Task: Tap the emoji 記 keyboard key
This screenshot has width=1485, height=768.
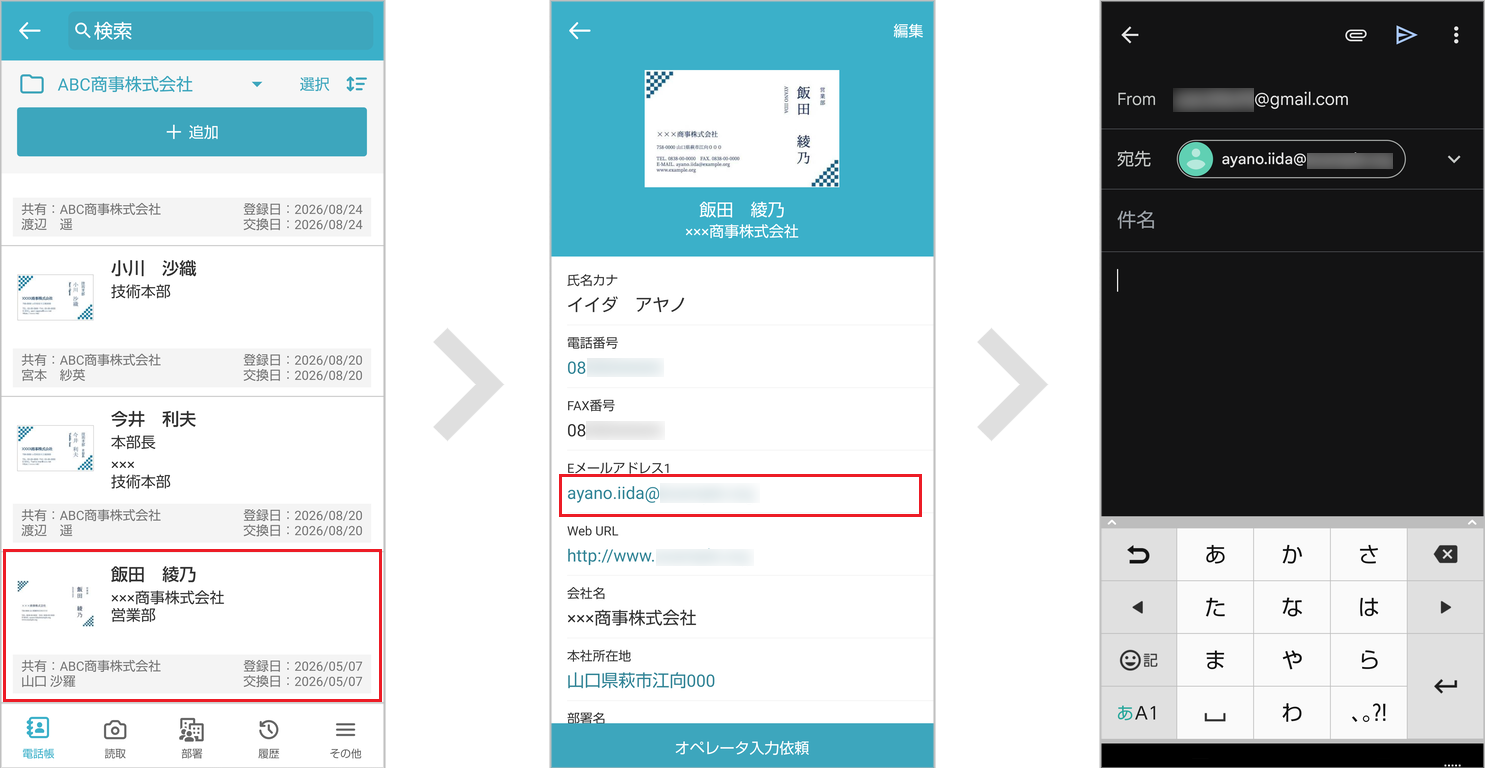Action: (x=1139, y=660)
